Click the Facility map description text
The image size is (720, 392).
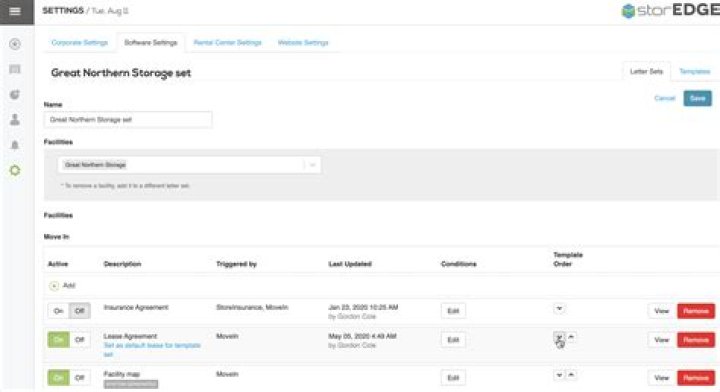pyautogui.click(x=122, y=374)
